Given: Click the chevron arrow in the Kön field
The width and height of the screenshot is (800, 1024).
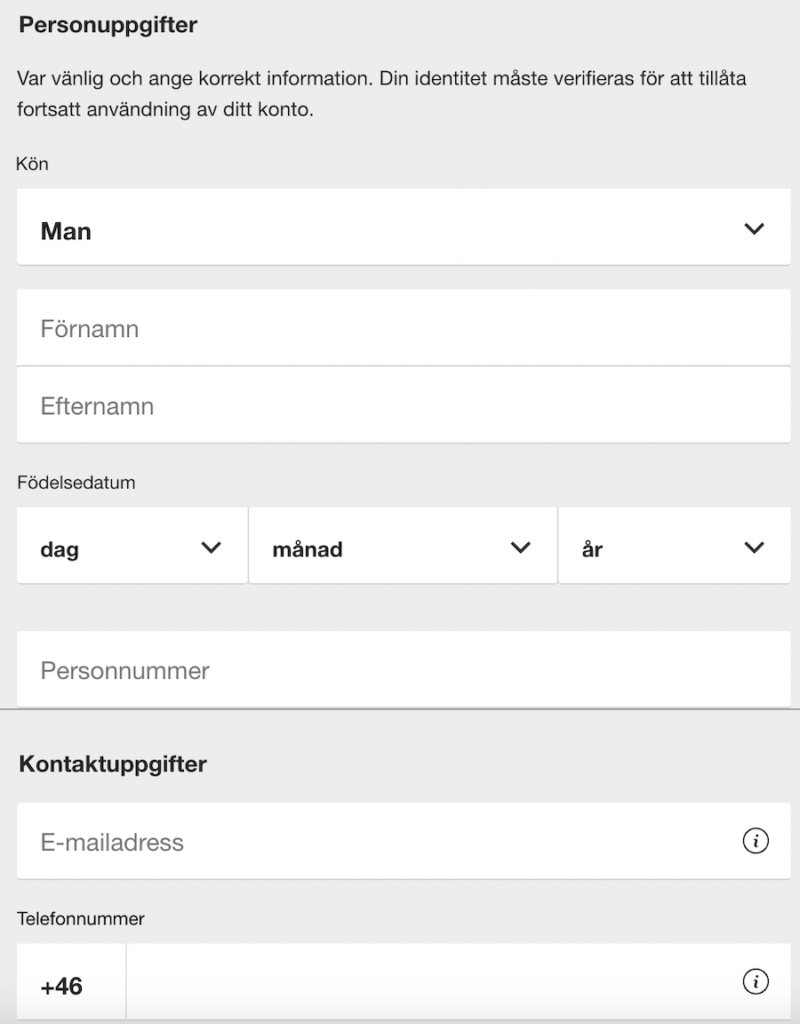Looking at the screenshot, I should tap(754, 229).
